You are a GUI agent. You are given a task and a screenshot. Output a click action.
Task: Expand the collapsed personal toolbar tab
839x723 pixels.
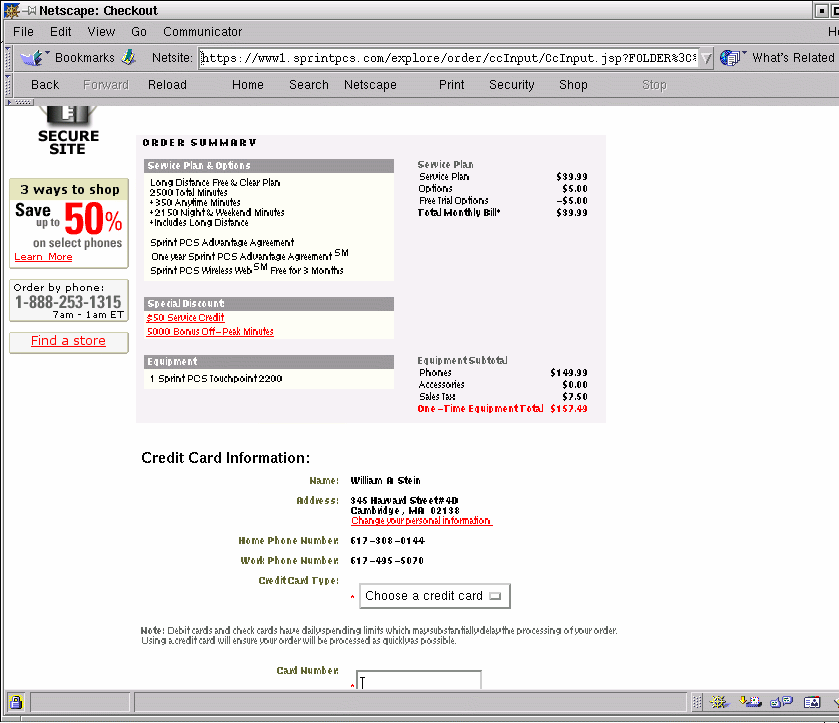20,102
